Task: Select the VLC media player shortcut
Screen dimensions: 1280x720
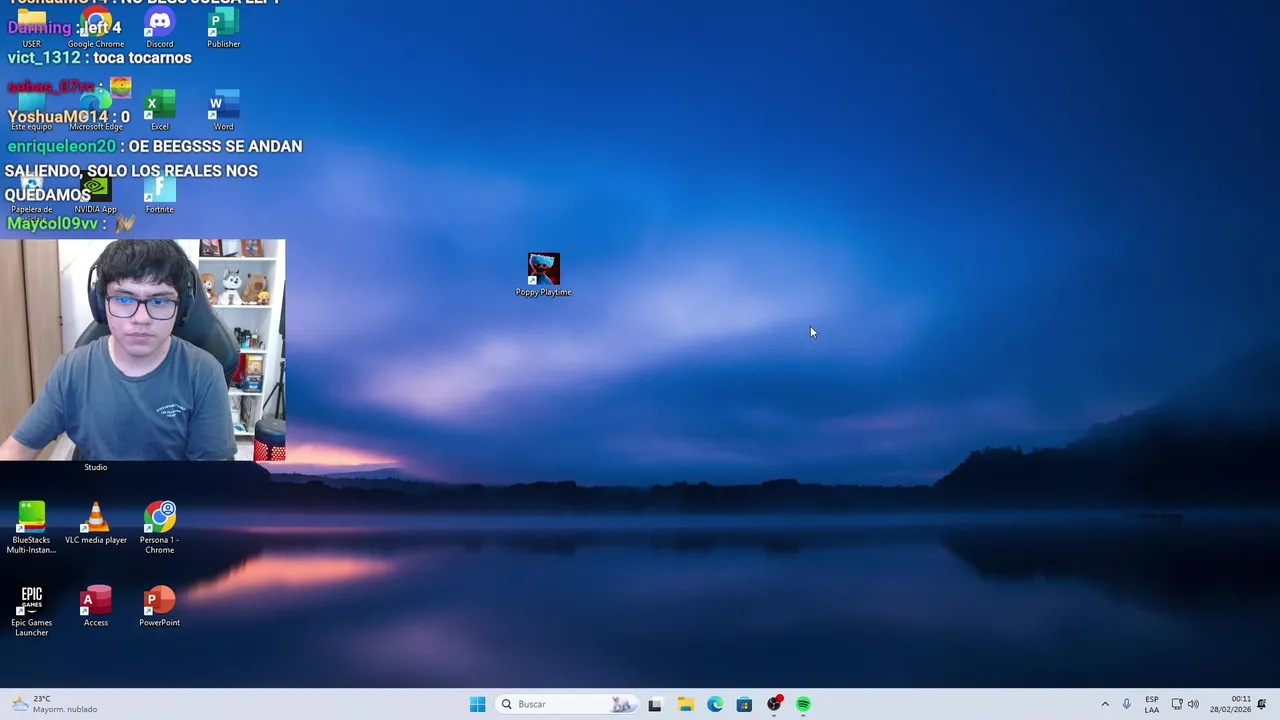Action: (96, 523)
